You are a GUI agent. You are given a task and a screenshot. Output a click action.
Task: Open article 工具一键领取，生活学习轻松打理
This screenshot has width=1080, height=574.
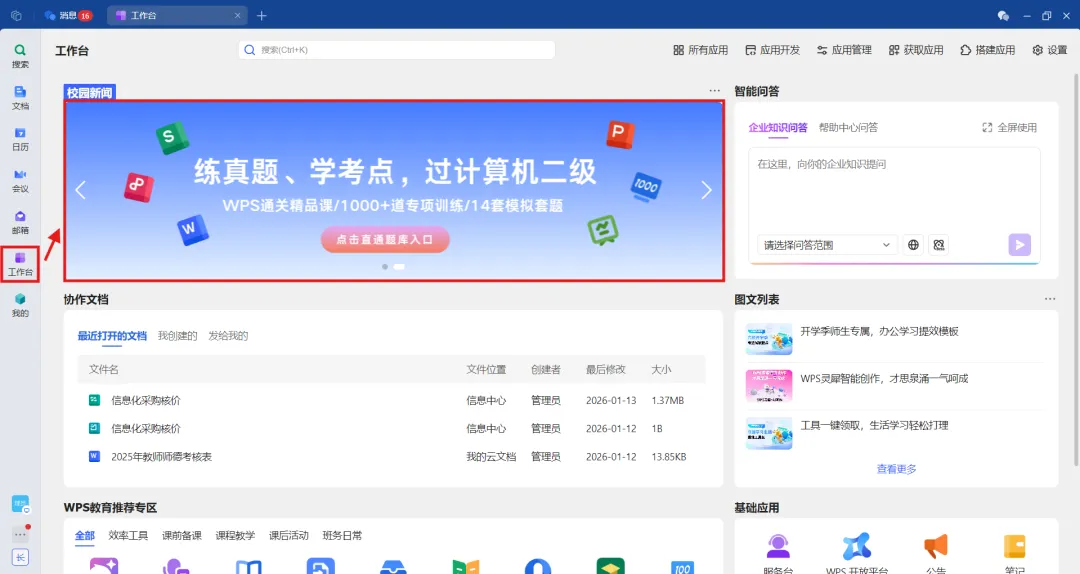[x=874, y=425]
